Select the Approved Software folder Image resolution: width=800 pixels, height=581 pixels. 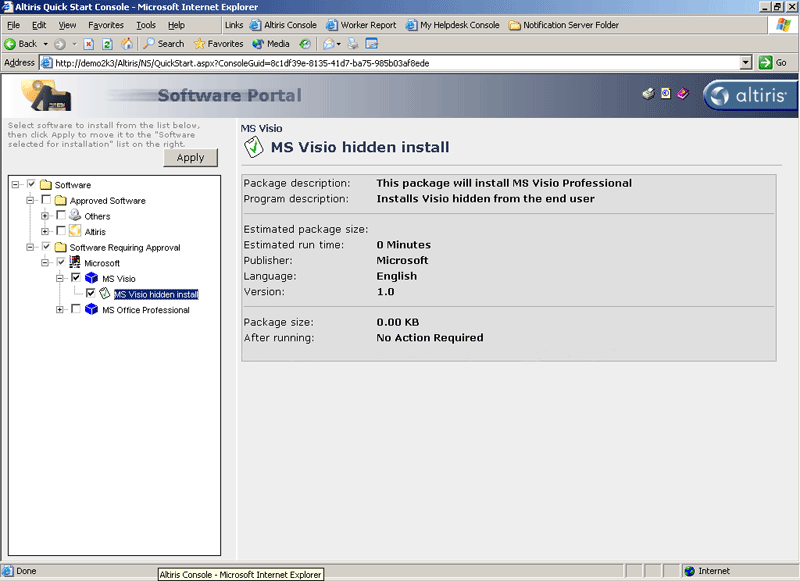(x=107, y=201)
